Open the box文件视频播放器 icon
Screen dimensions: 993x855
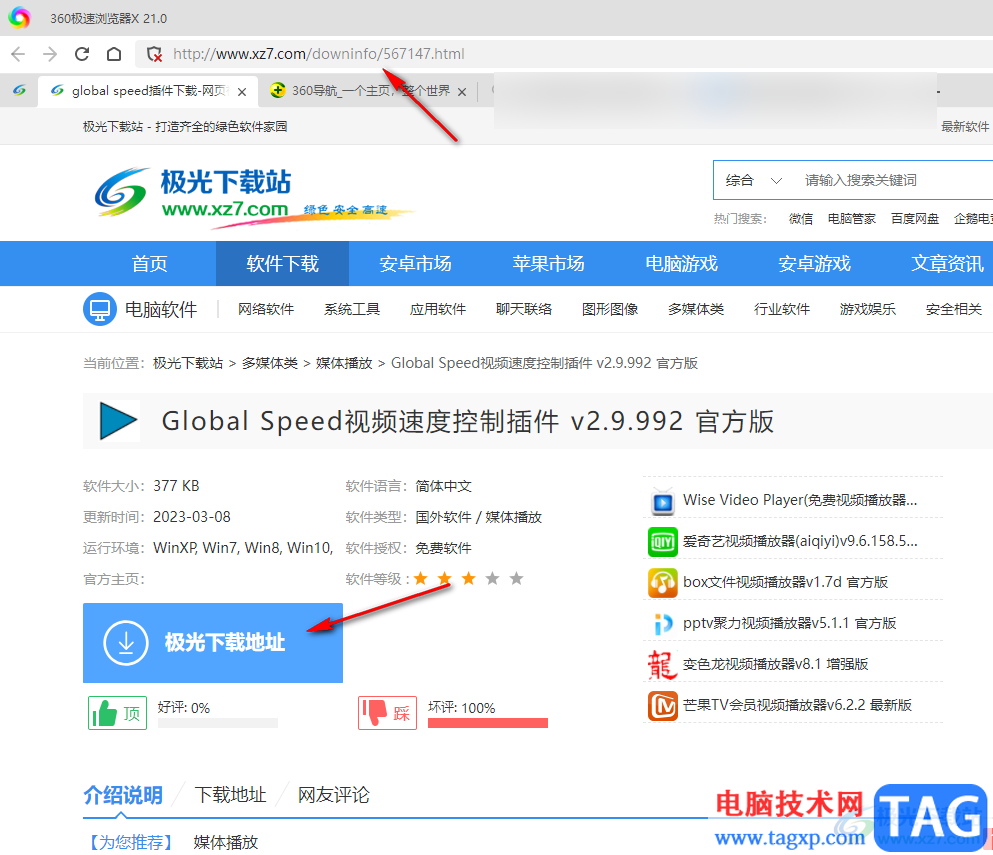point(662,583)
